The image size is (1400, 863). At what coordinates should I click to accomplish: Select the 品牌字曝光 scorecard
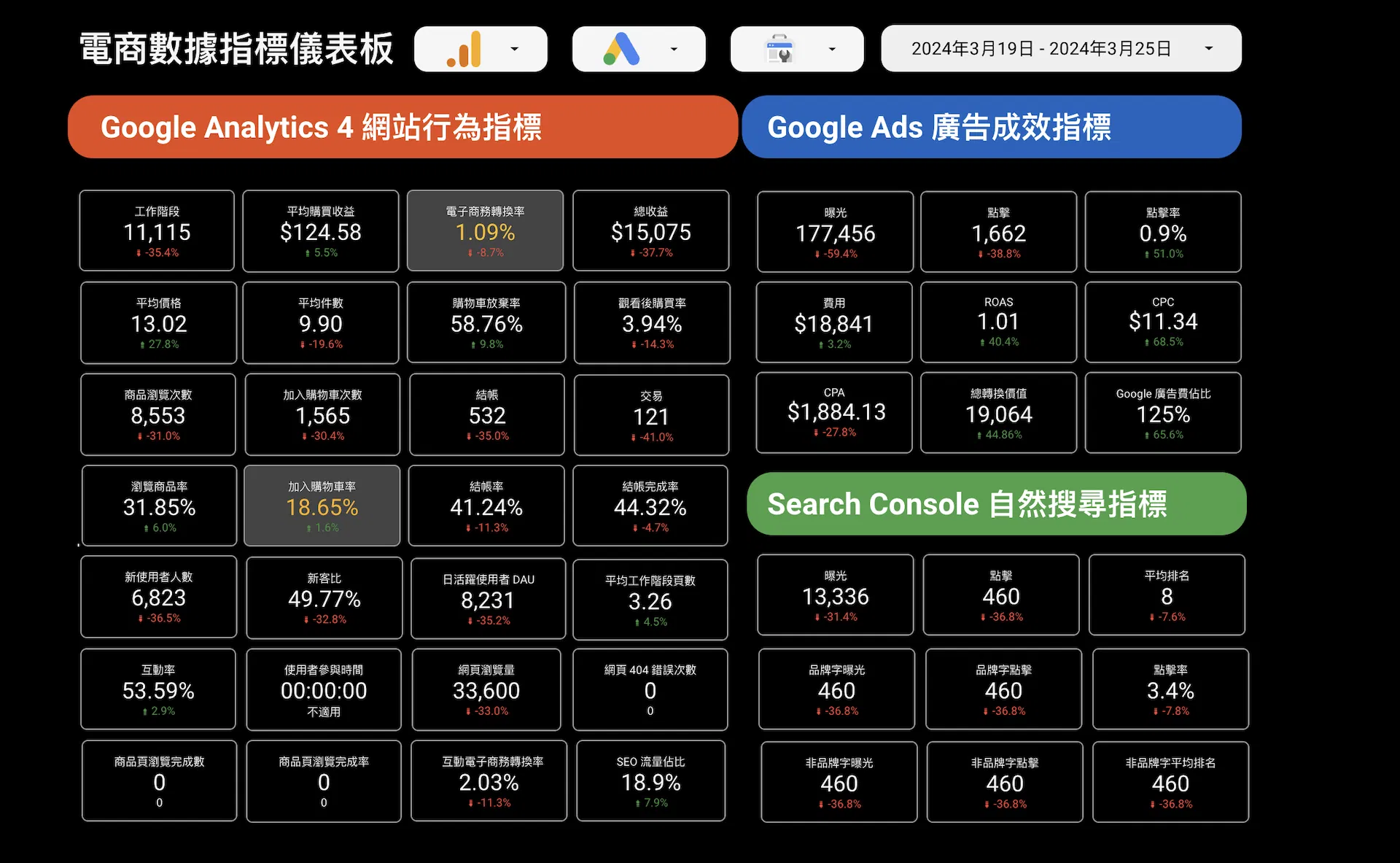pyautogui.click(x=837, y=689)
